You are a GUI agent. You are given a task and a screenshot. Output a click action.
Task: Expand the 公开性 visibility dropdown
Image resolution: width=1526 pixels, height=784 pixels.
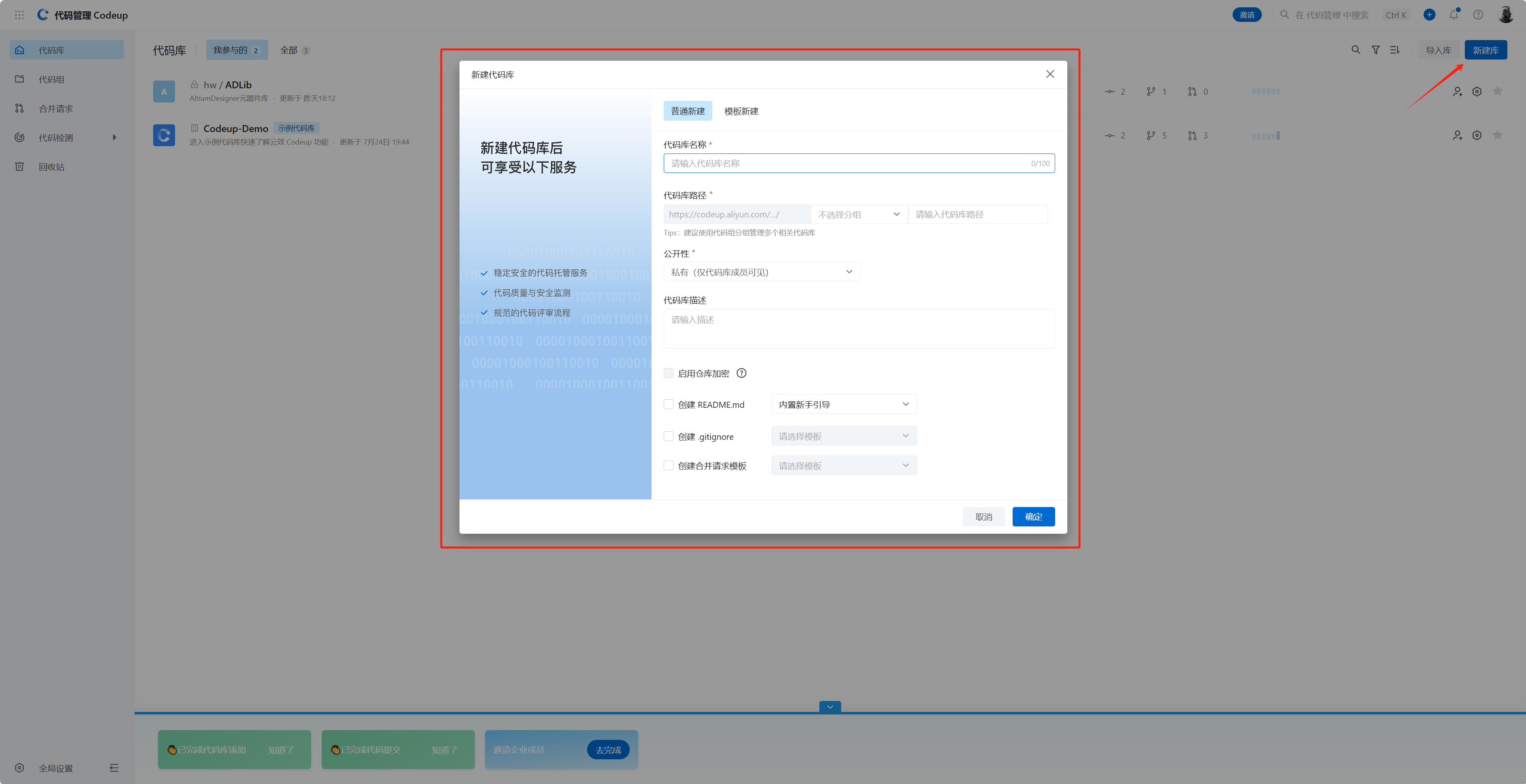click(761, 273)
